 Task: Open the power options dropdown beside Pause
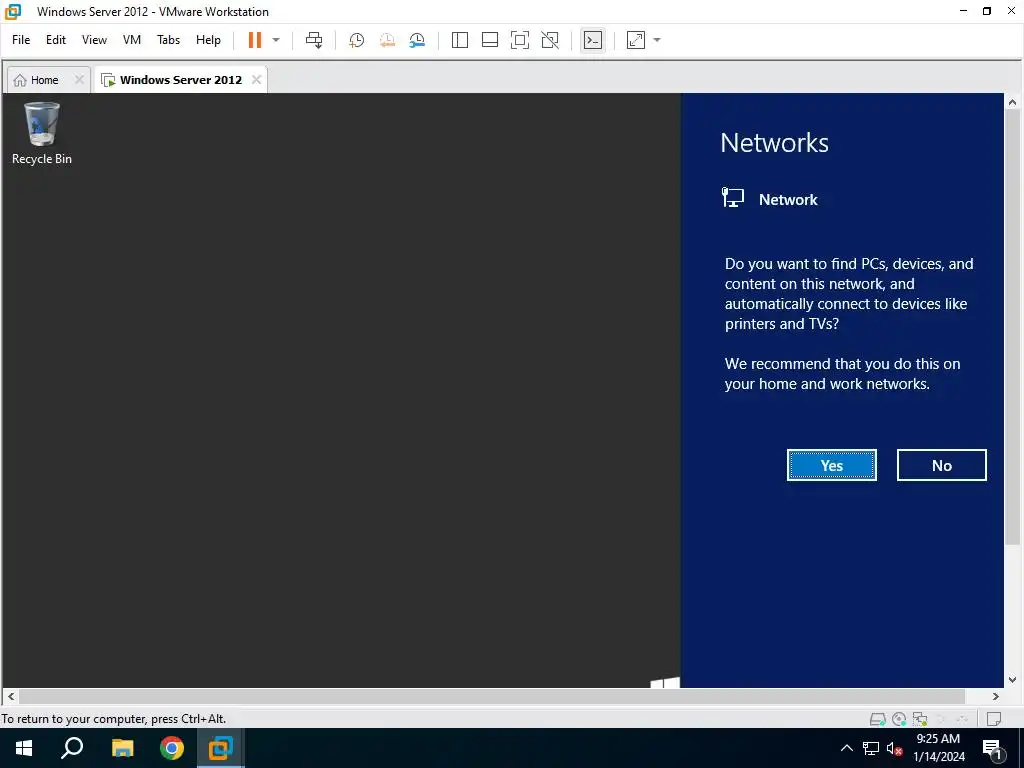pyautogui.click(x=276, y=40)
